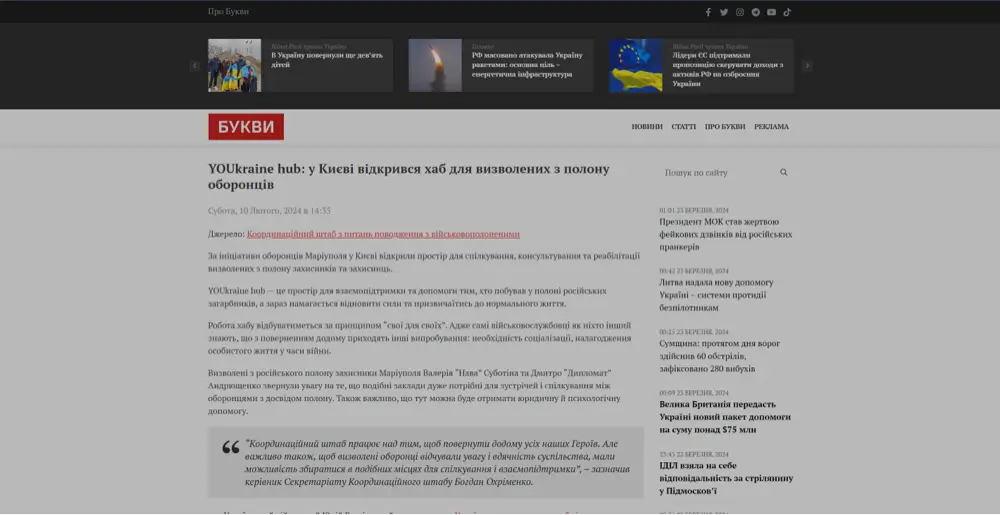The width and height of the screenshot is (1000, 515).
Task: Open thumbnail of children returned story
Action: [x=234, y=66]
